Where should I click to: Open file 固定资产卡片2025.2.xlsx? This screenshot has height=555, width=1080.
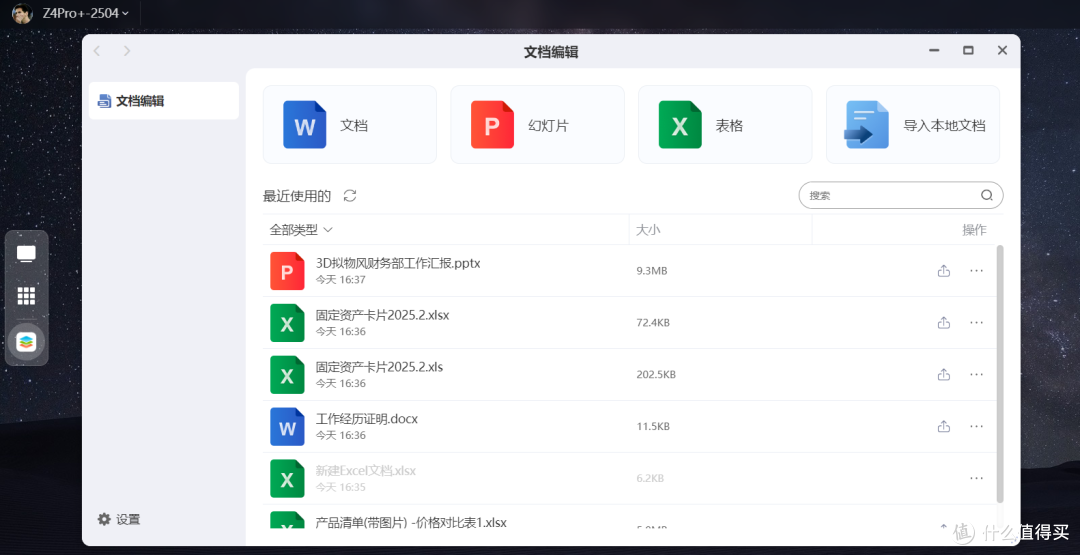click(x=382, y=315)
